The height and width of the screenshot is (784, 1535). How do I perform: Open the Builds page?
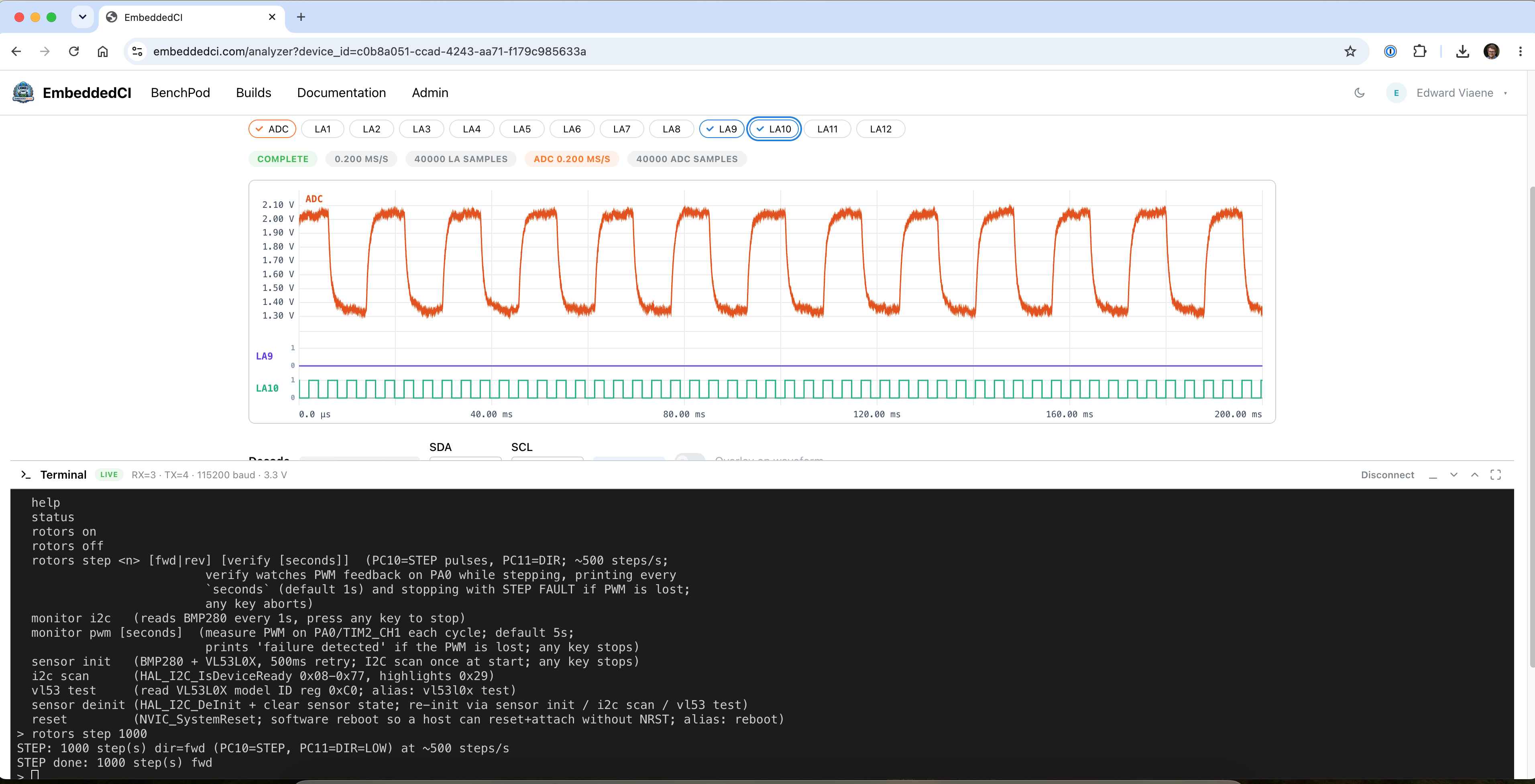pos(253,93)
